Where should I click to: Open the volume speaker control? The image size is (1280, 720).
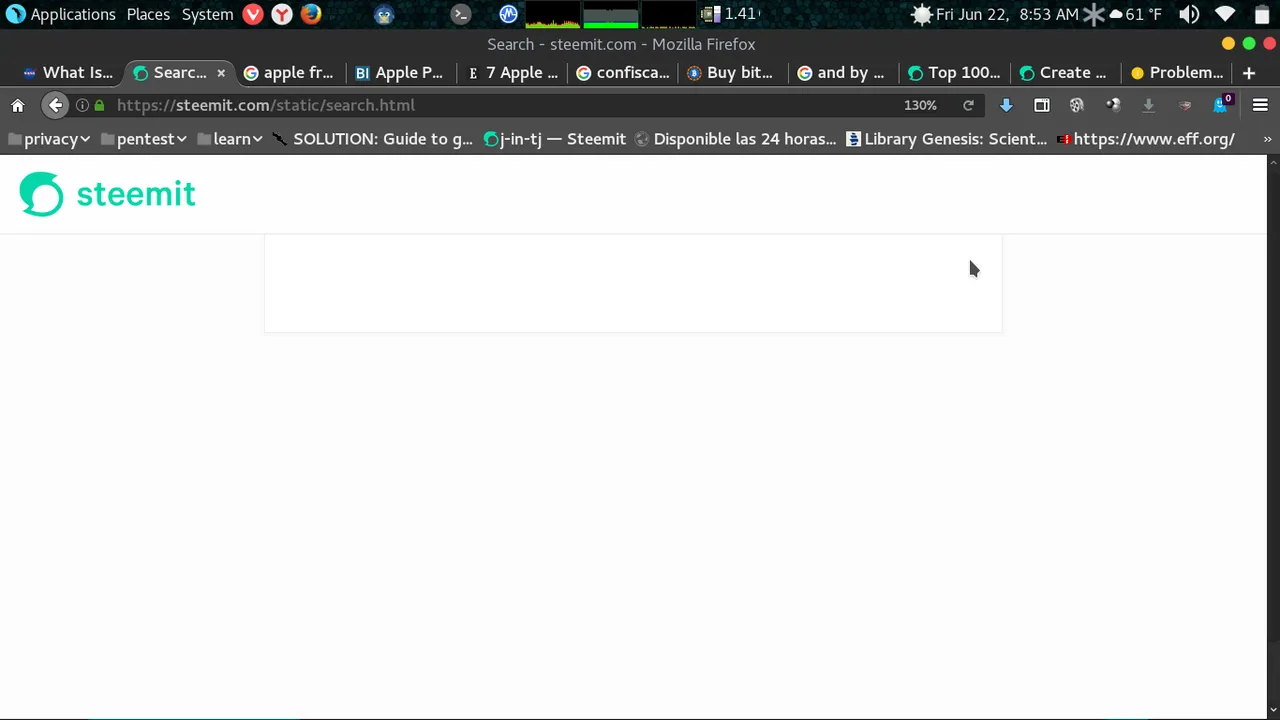1189,14
